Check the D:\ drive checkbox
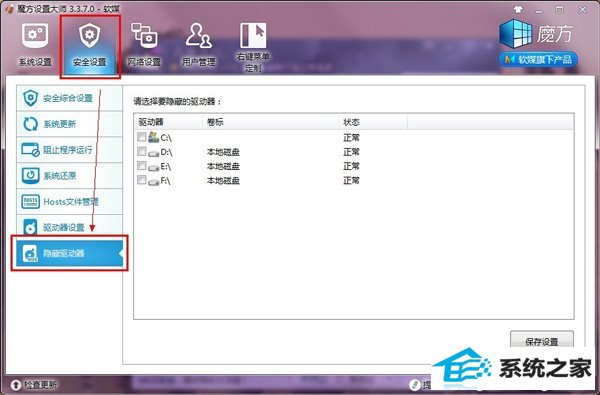The width and height of the screenshot is (600, 395). [x=142, y=152]
